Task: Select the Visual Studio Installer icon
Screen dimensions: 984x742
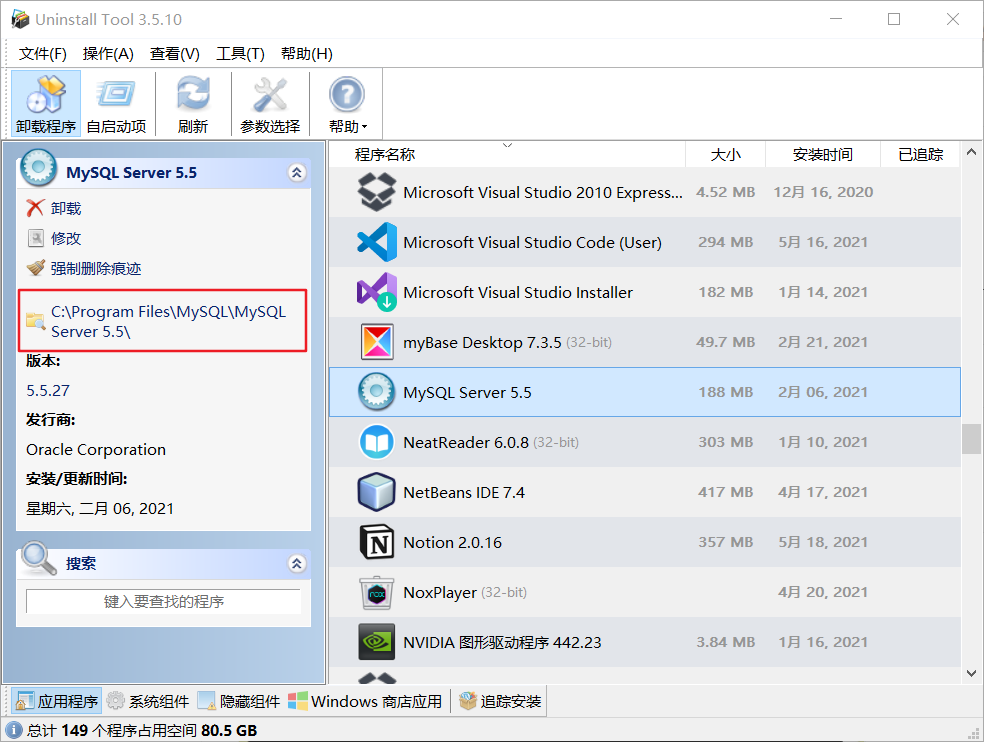Action: pyautogui.click(x=377, y=292)
